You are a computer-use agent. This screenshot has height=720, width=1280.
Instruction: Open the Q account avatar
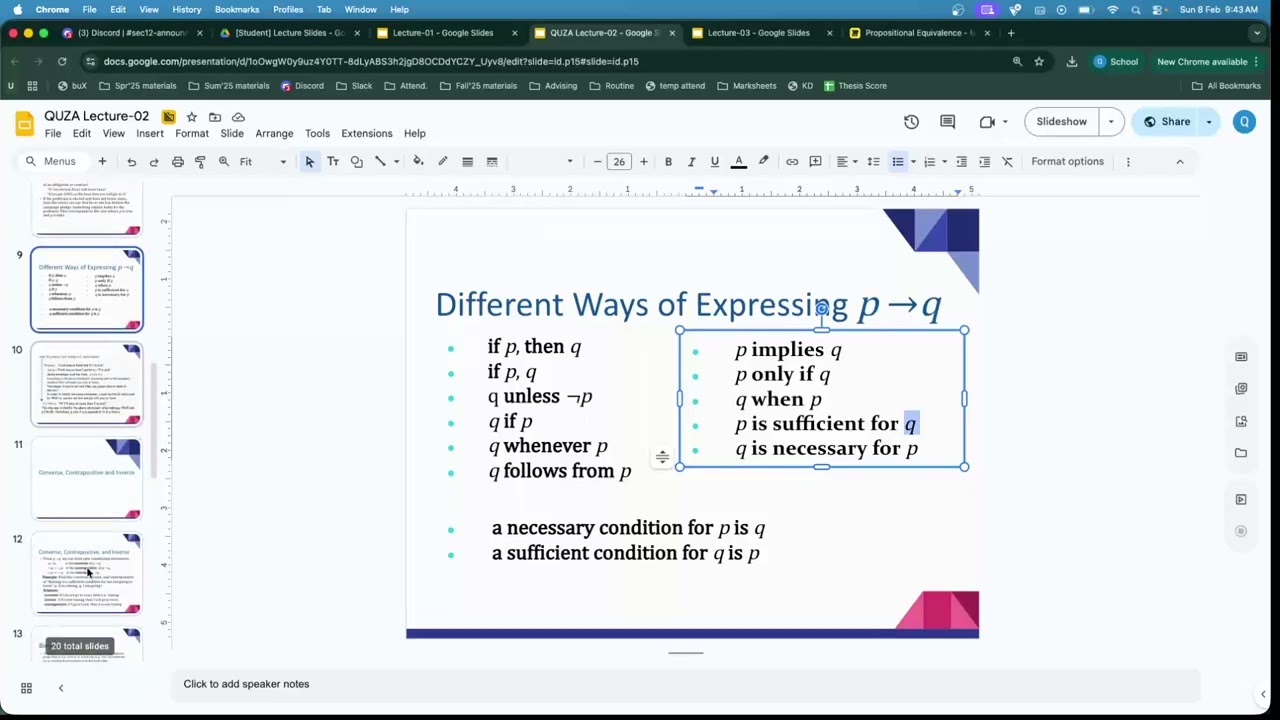coord(1244,122)
